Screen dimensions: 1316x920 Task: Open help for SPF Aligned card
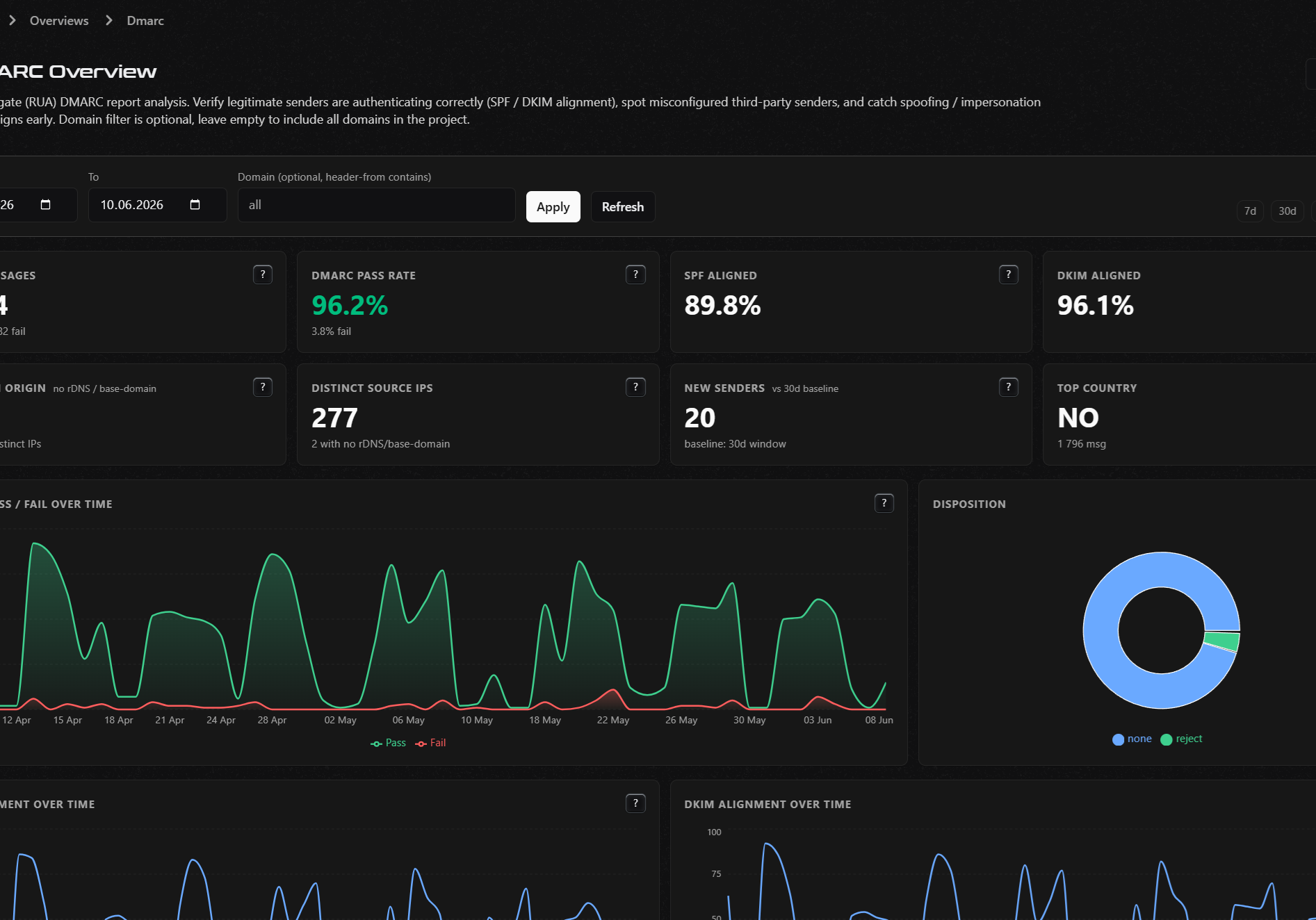pyautogui.click(x=1008, y=274)
